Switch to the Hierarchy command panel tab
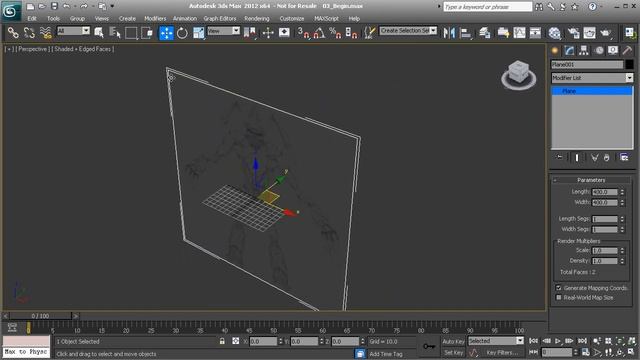This screenshot has width=640, height=360. click(584, 51)
